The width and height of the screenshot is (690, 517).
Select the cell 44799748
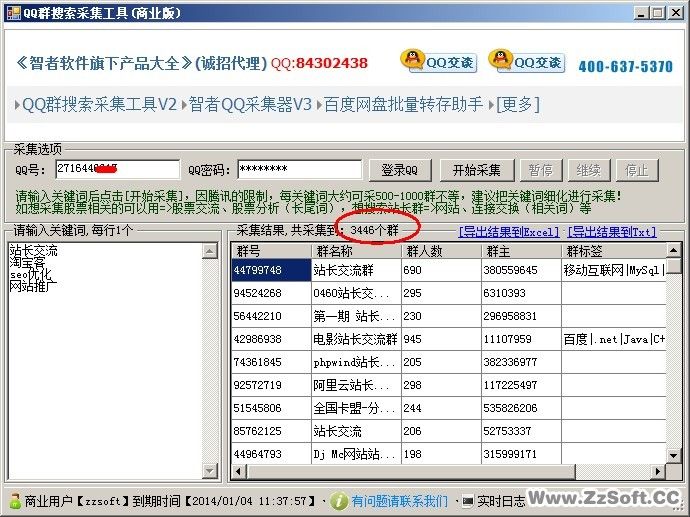272,270
